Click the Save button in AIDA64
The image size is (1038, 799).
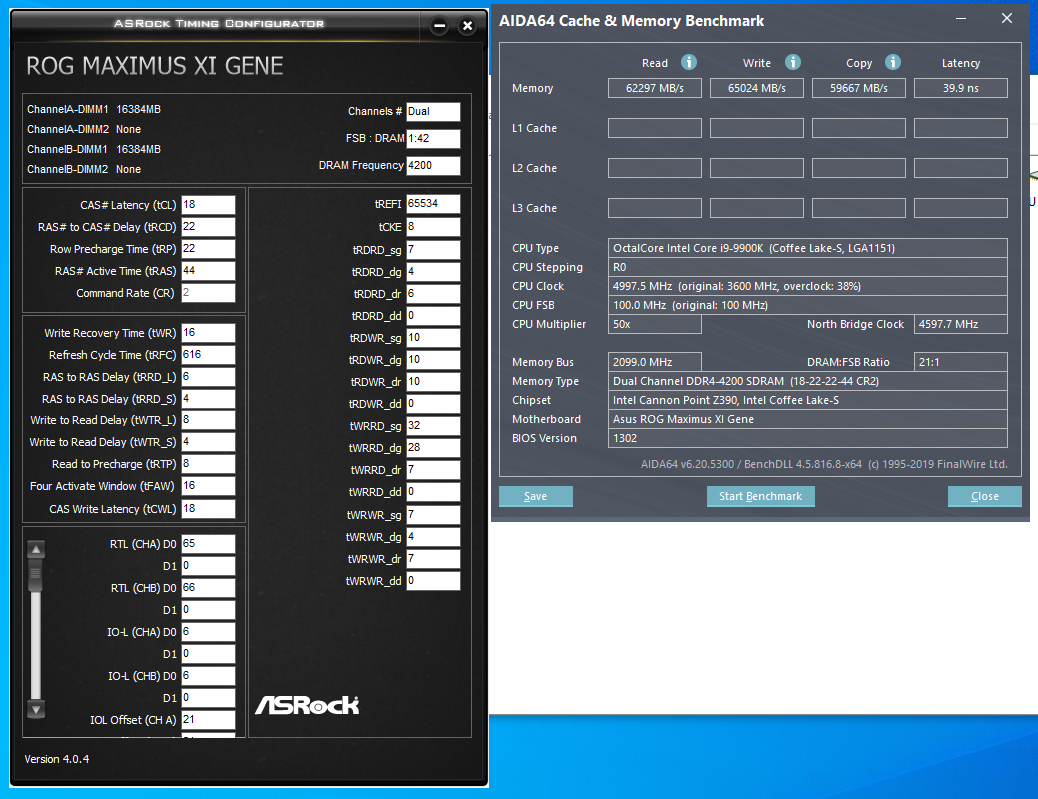(536, 496)
